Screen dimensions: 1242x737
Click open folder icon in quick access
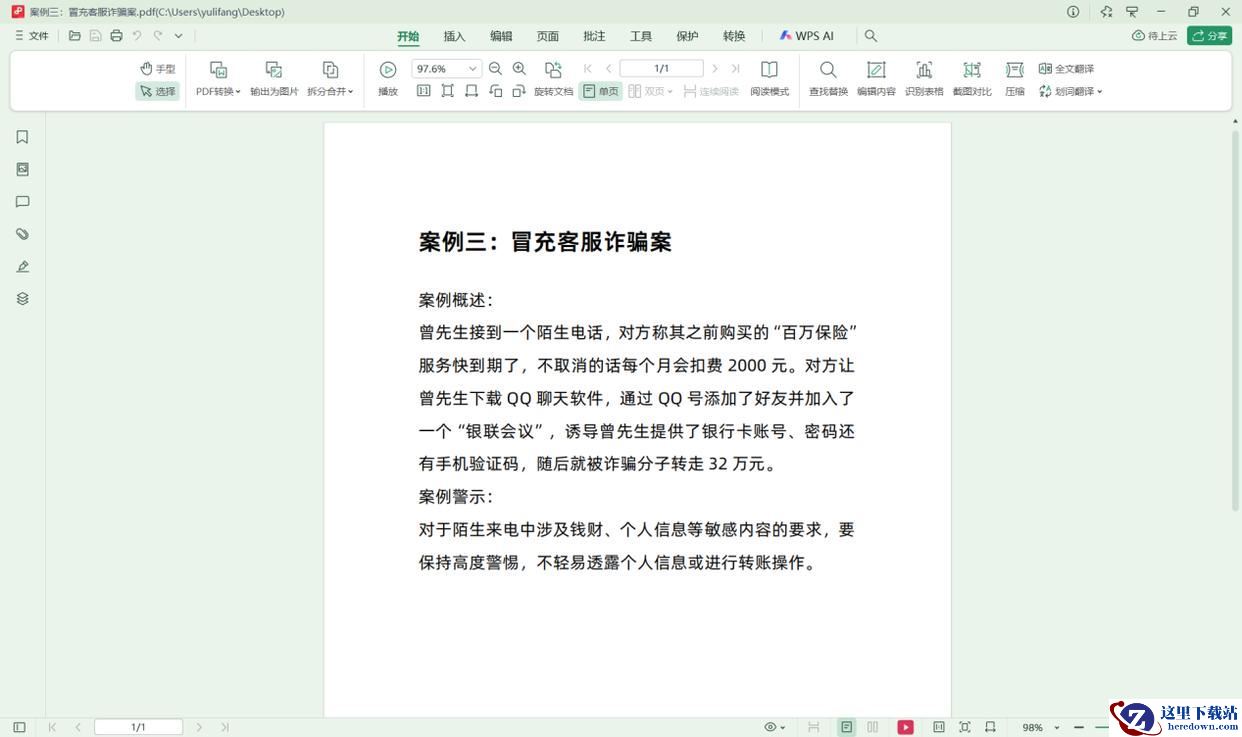75,36
